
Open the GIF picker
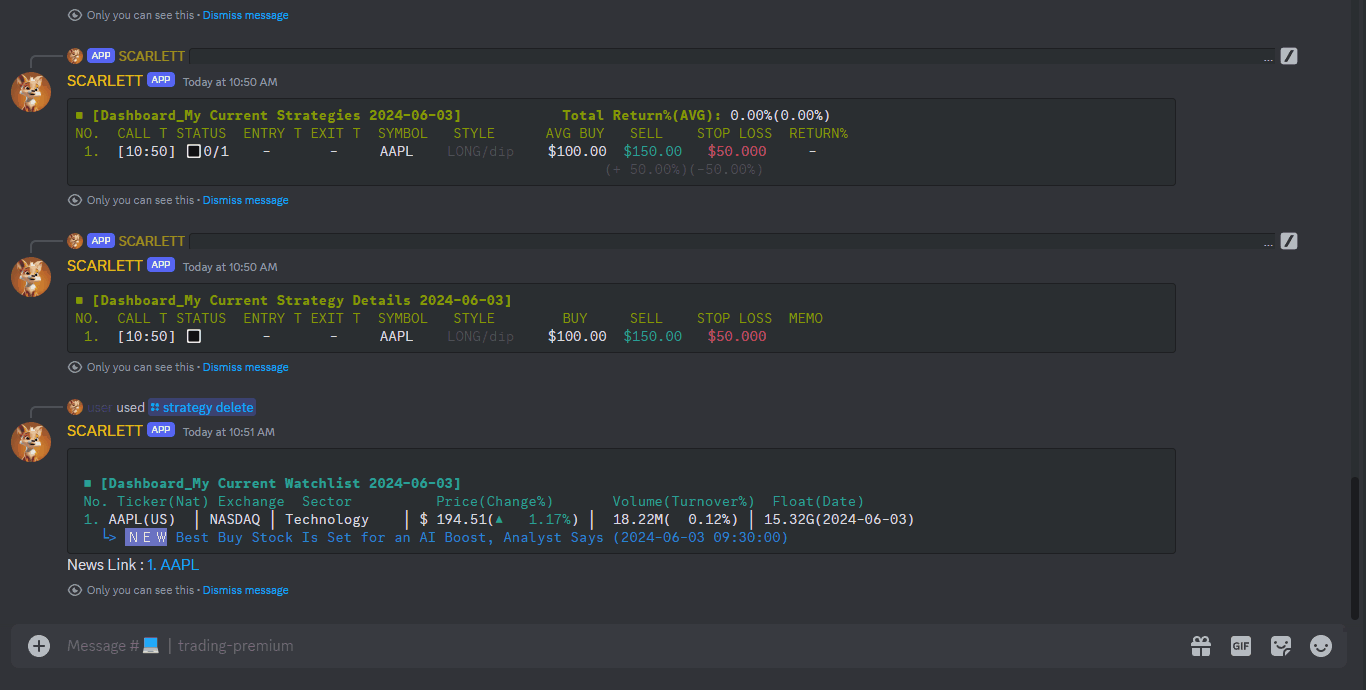pos(1241,646)
